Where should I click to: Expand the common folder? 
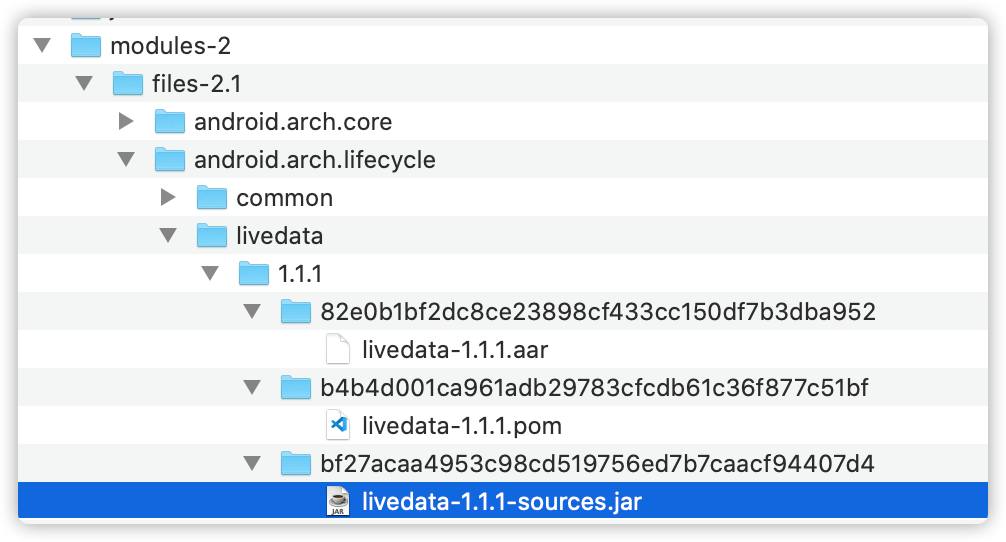click(x=167, y=197)
